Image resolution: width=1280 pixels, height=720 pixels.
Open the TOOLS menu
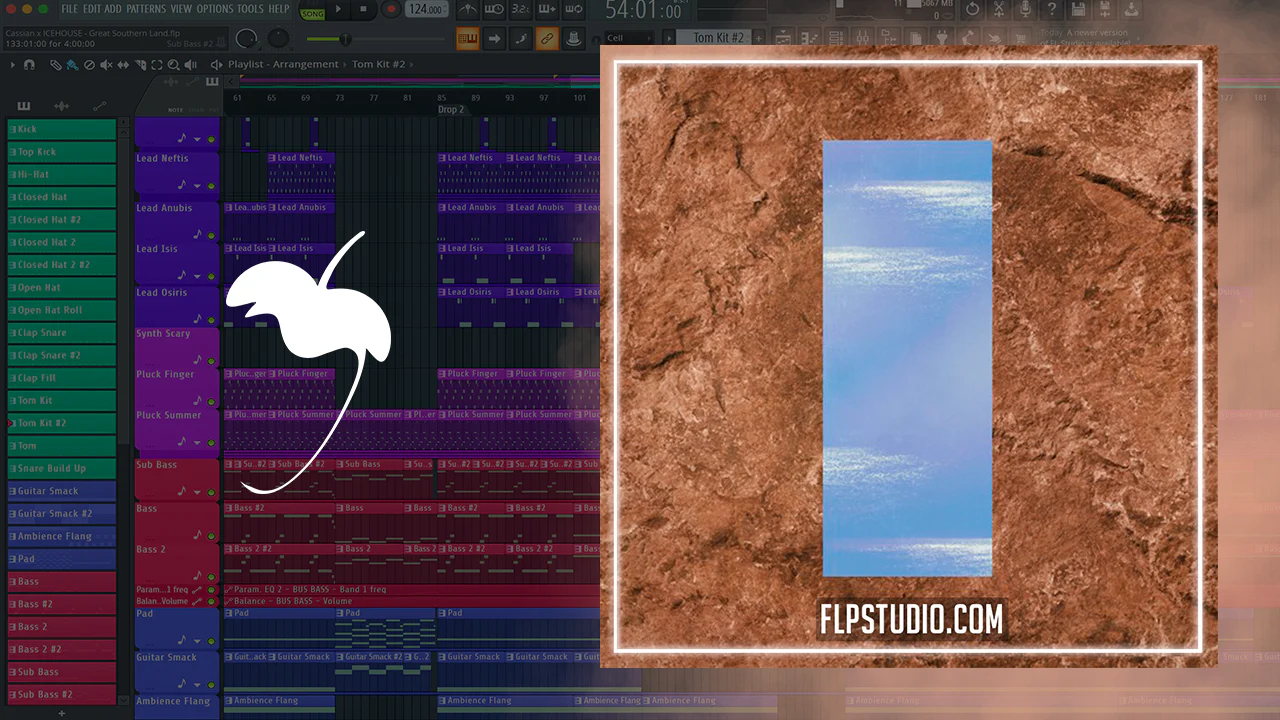[251, 9]
